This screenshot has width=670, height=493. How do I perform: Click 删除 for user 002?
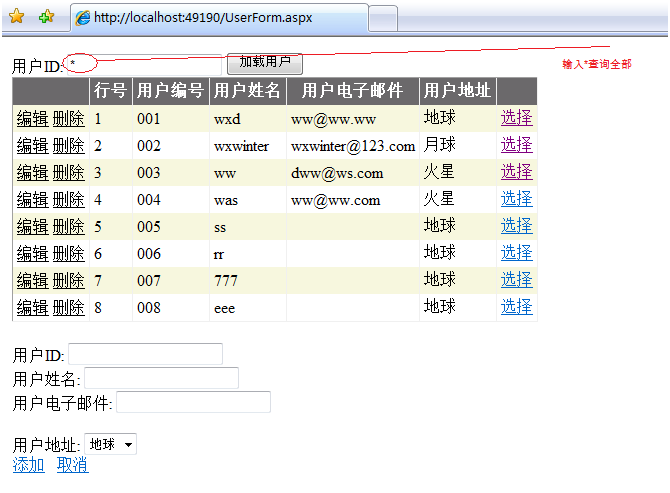pyautogui.click(x=69, y=146)
